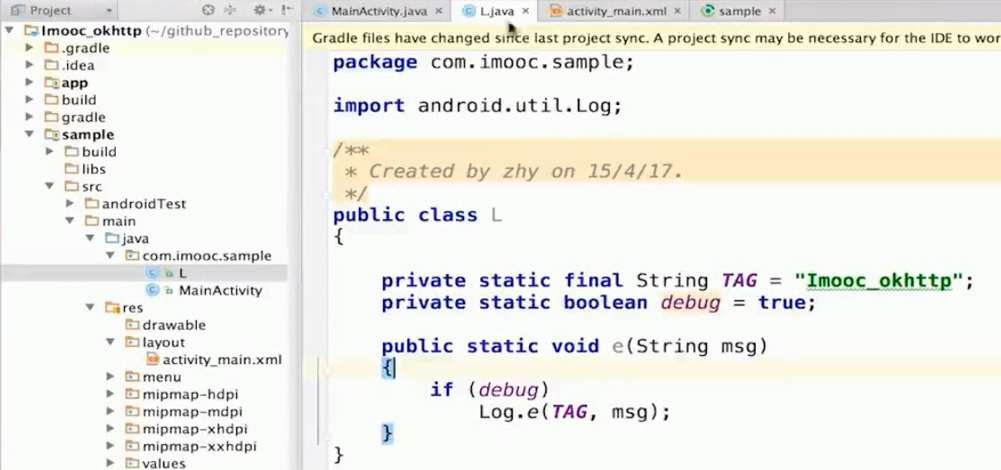Select the L.java tab
The width and height of the screenshot is (1001, 470).
click(x=497, y=11)
